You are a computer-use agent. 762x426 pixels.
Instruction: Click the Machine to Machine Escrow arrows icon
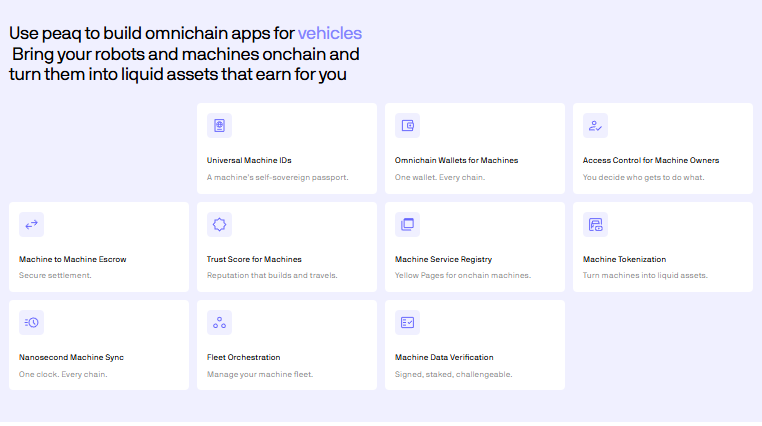click(31, 225)
